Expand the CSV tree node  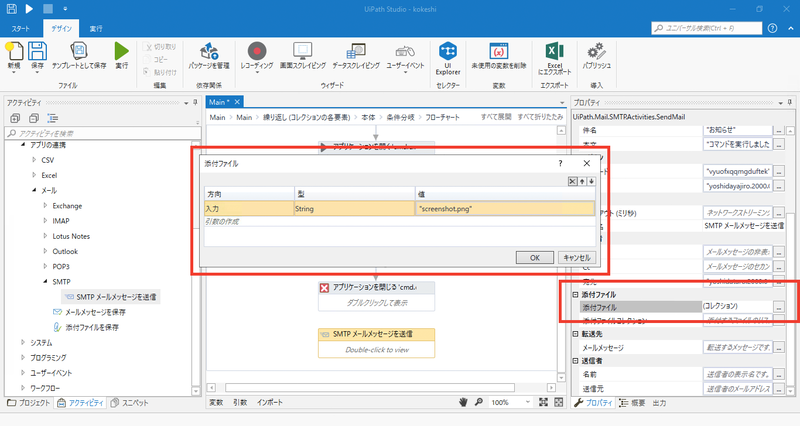[34, 160]
